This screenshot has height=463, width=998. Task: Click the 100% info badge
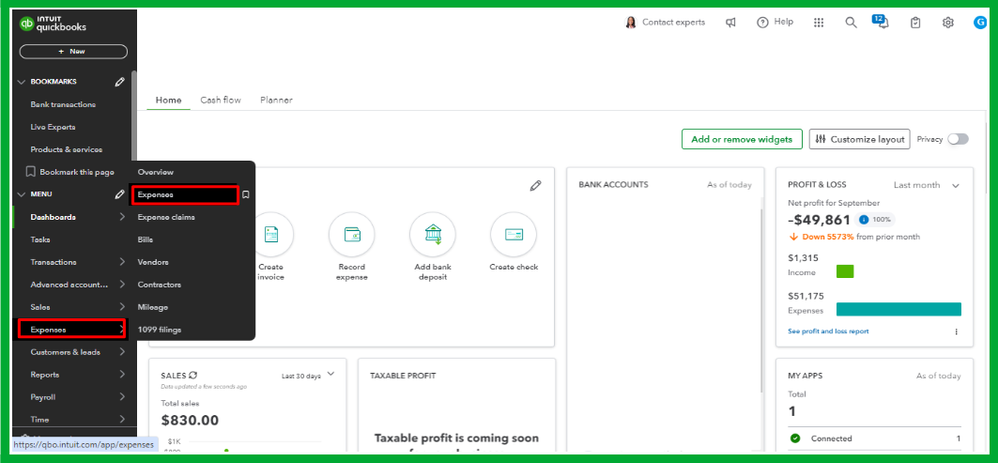(875, 220)
